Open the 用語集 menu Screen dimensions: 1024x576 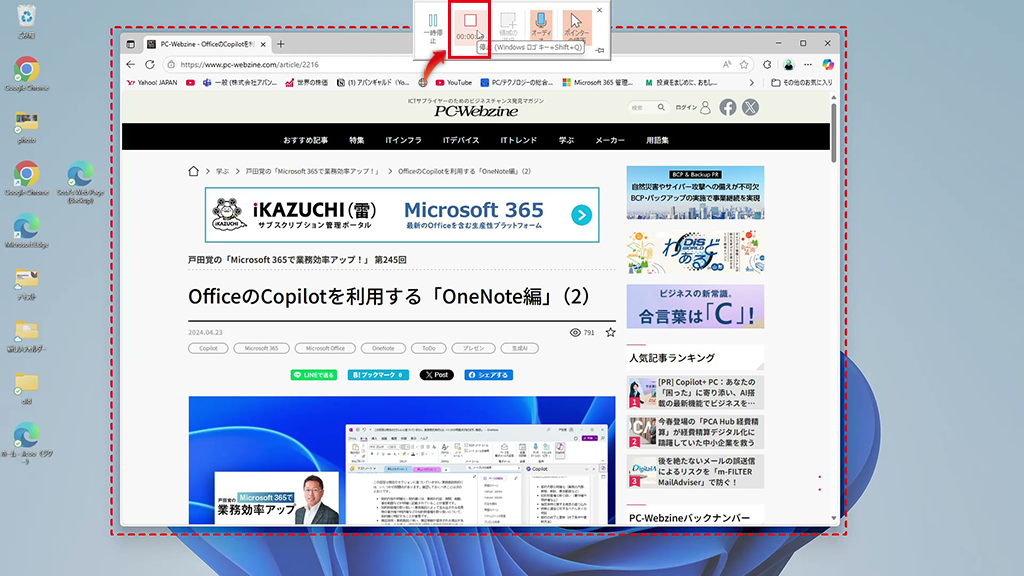[x=658, y=140]
